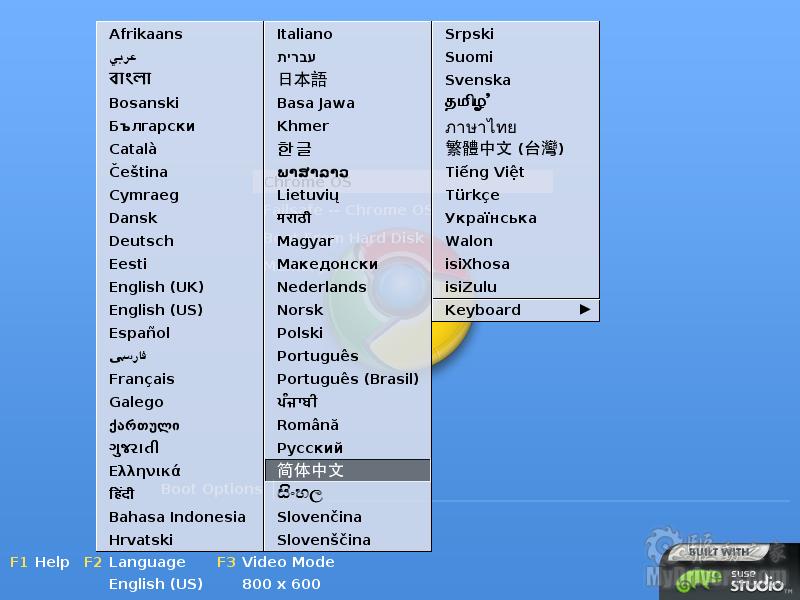Select Português (Brasil) language option
Image resolution: width=800 pixels, height=600 pixels.
coord(347,379)
